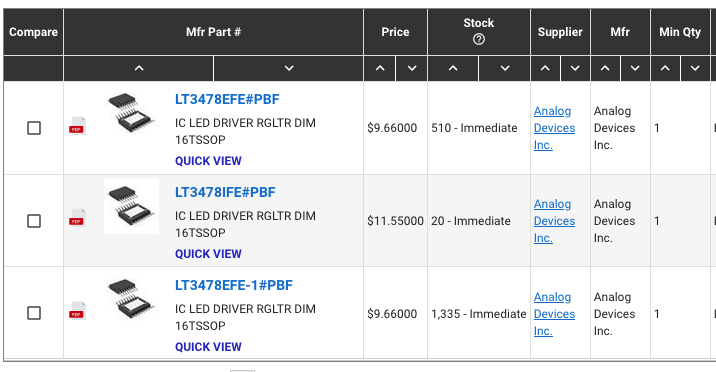Open LT3478IFE#PBF part link
Viewport: 716px width, 372px height.
tap(225, 192)
